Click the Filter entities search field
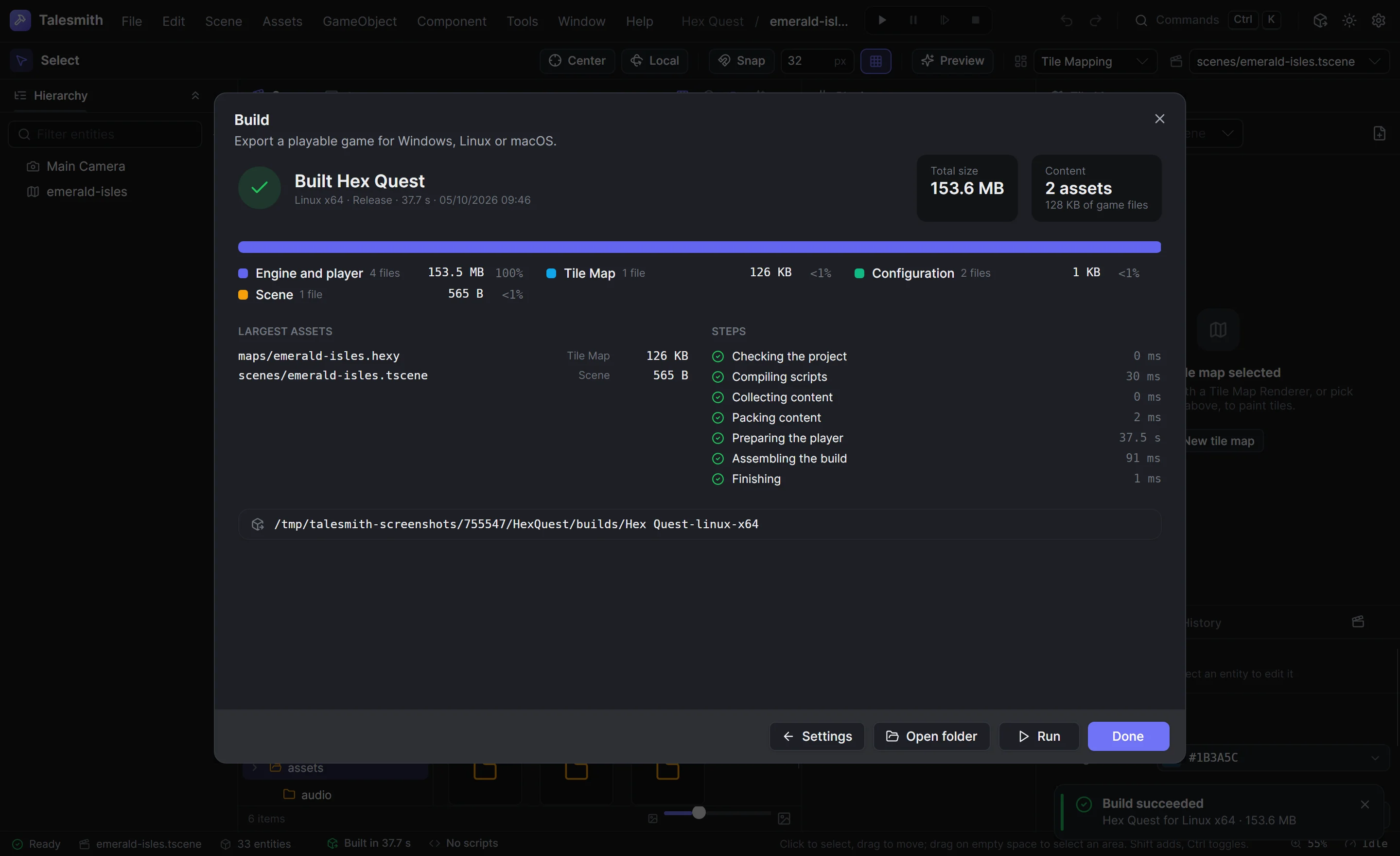 [x=105, y=134]
